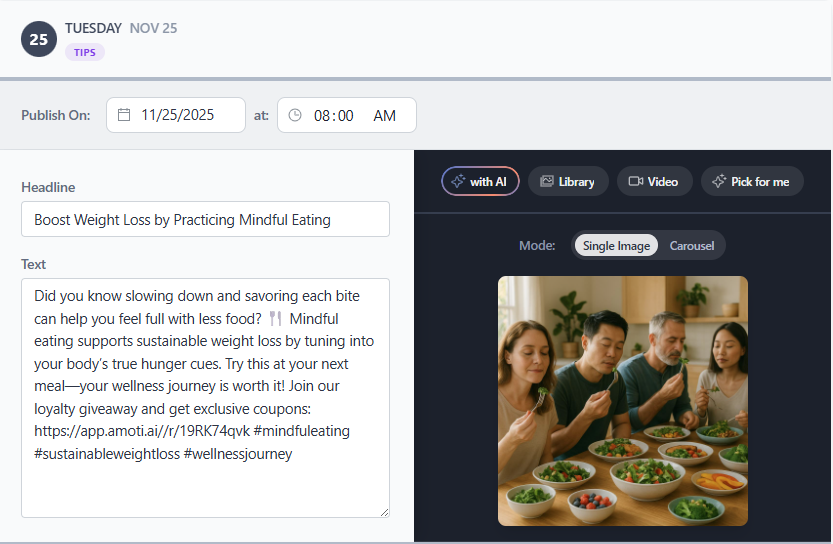Click the TUESDAY NOV 25 date heading
This screenshot has width=833, height=544.
coord(121,28)
